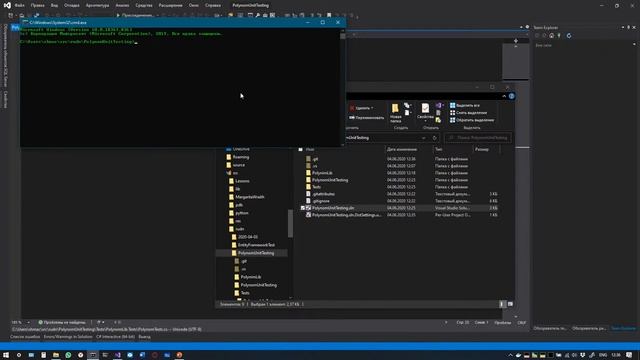Click the Поиск search field in Explorer
Viewport: 640px width, 360px height.
(x=478, y=138)
